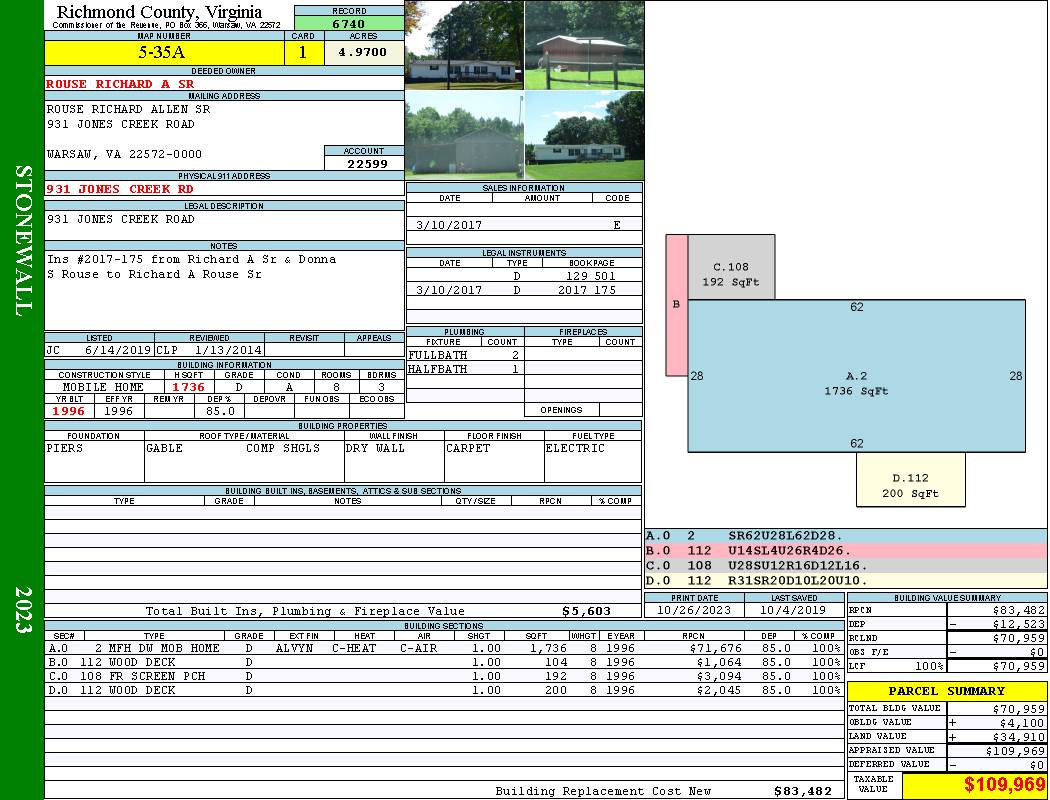Select the acres value 4.9700
1050x800 pixels.
363,53
